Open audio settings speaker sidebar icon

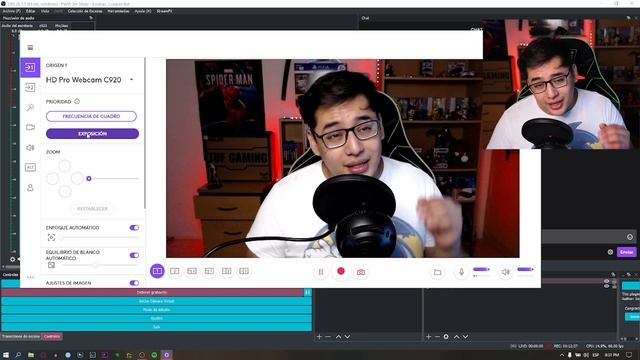click(x=30, y=147)
